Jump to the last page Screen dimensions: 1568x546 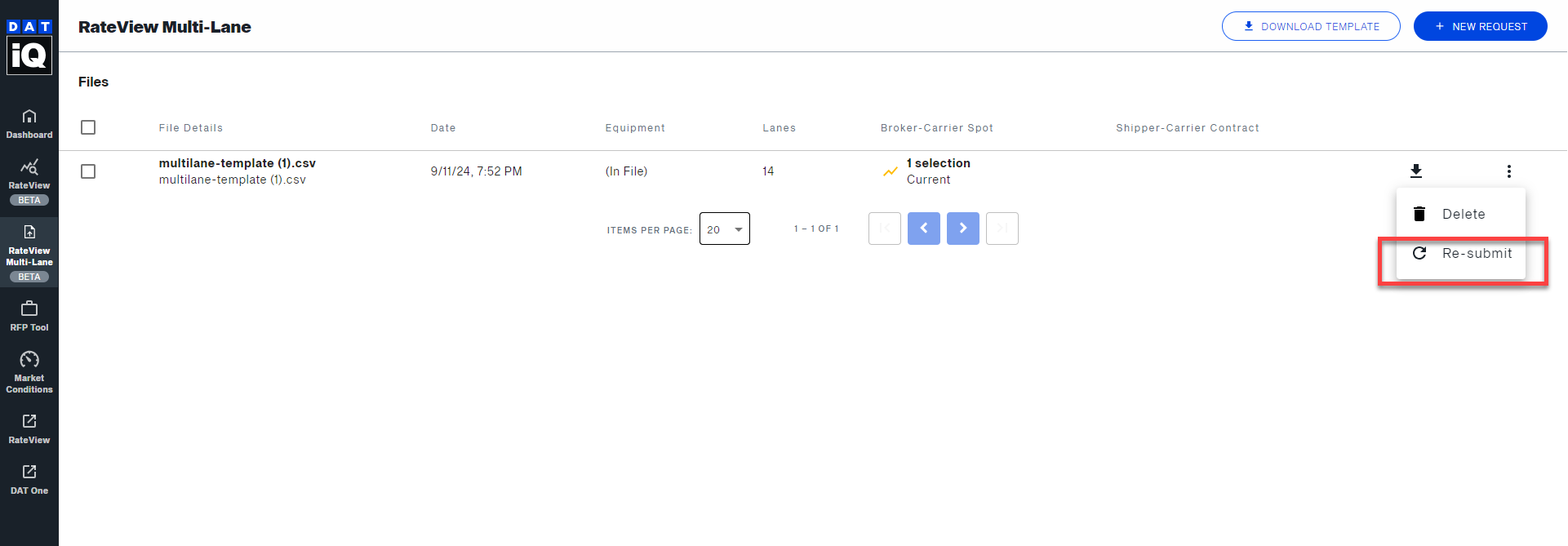(1002, 229)
